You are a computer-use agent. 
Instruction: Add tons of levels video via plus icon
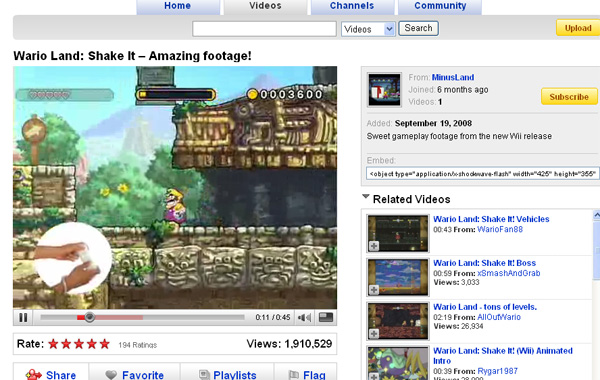[x=374, y=334]
